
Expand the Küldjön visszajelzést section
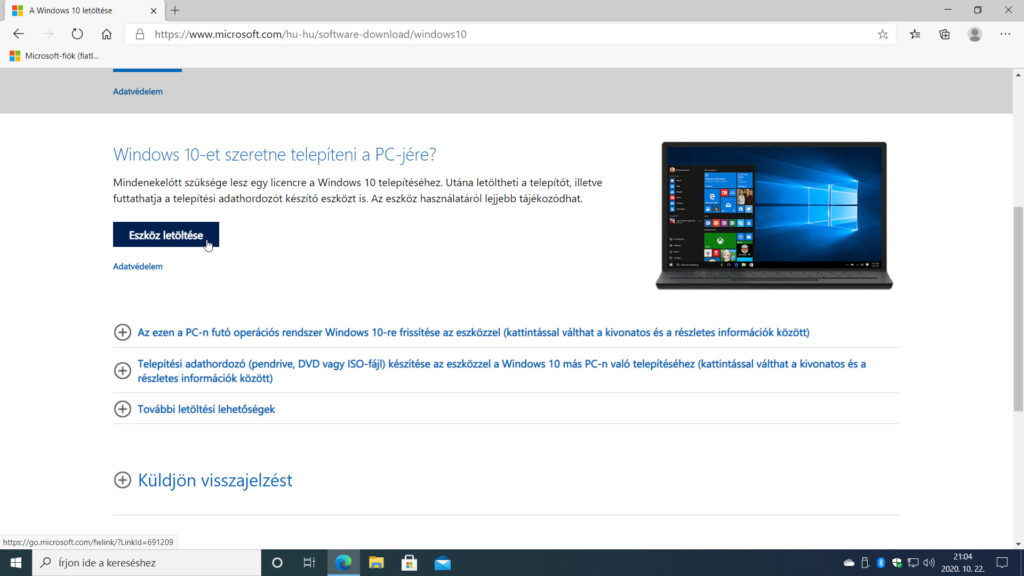coord(203,480)
